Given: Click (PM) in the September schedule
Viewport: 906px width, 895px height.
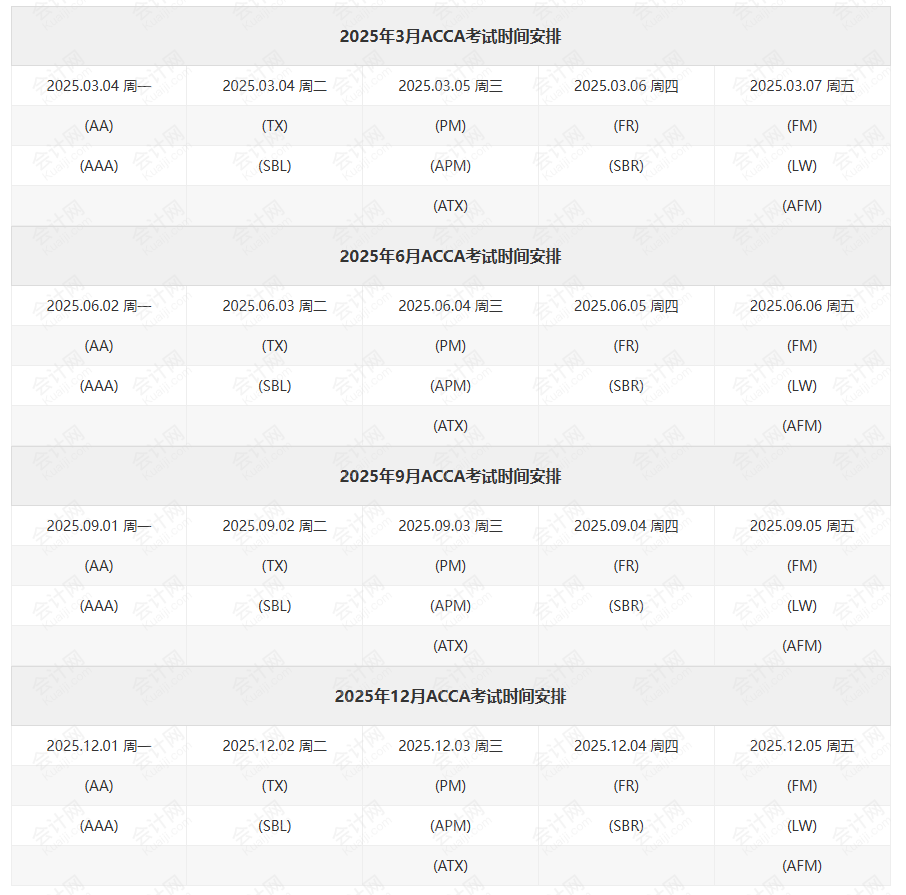Looking at the screenshot, I should coord(450,566).
